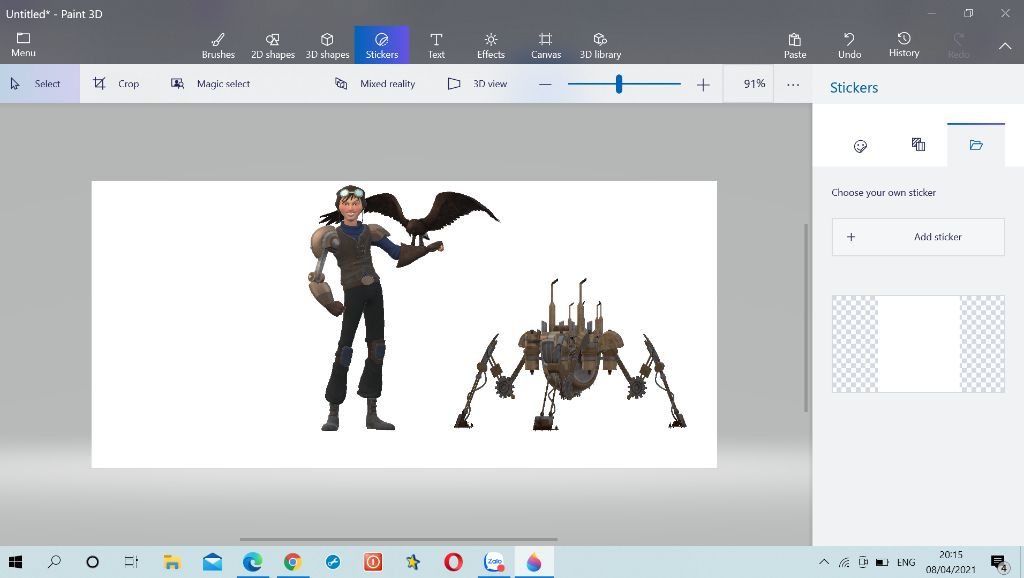Image resolution: width=1024 pixels, height=578 pixels.
Task: Switch to the Stickers tab
Action: pyautogui.click(x=381, y=46)
